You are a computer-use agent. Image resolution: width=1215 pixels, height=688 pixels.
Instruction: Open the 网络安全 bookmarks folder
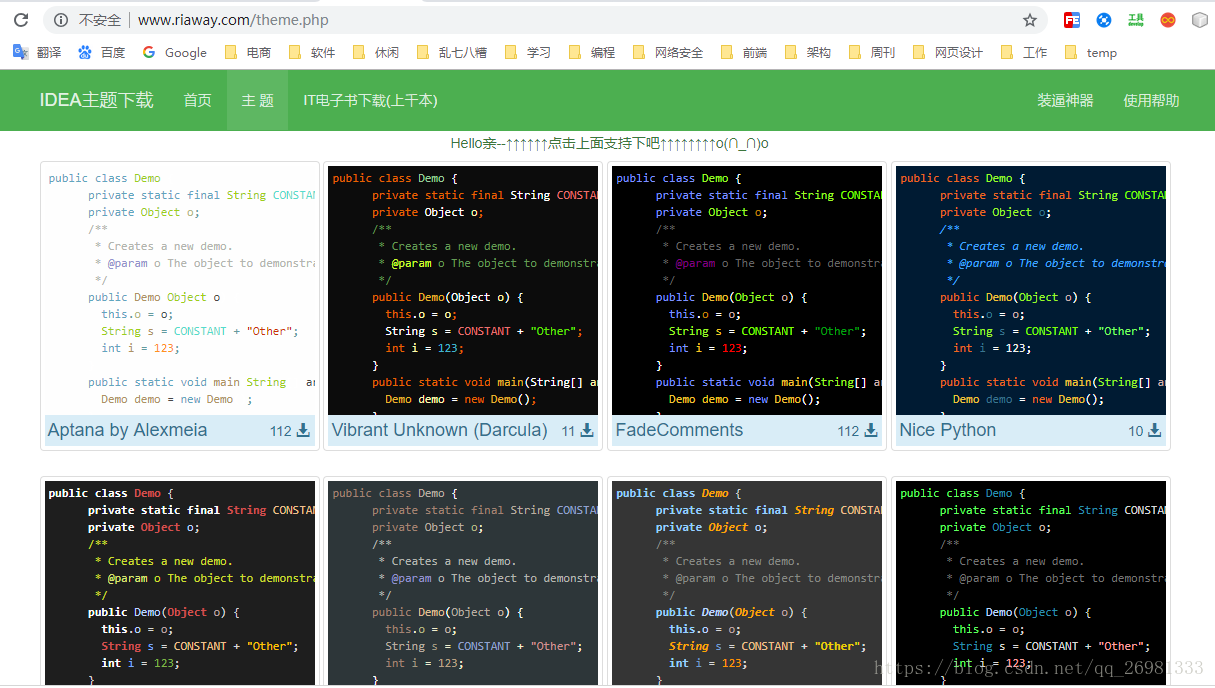point(668,53)
